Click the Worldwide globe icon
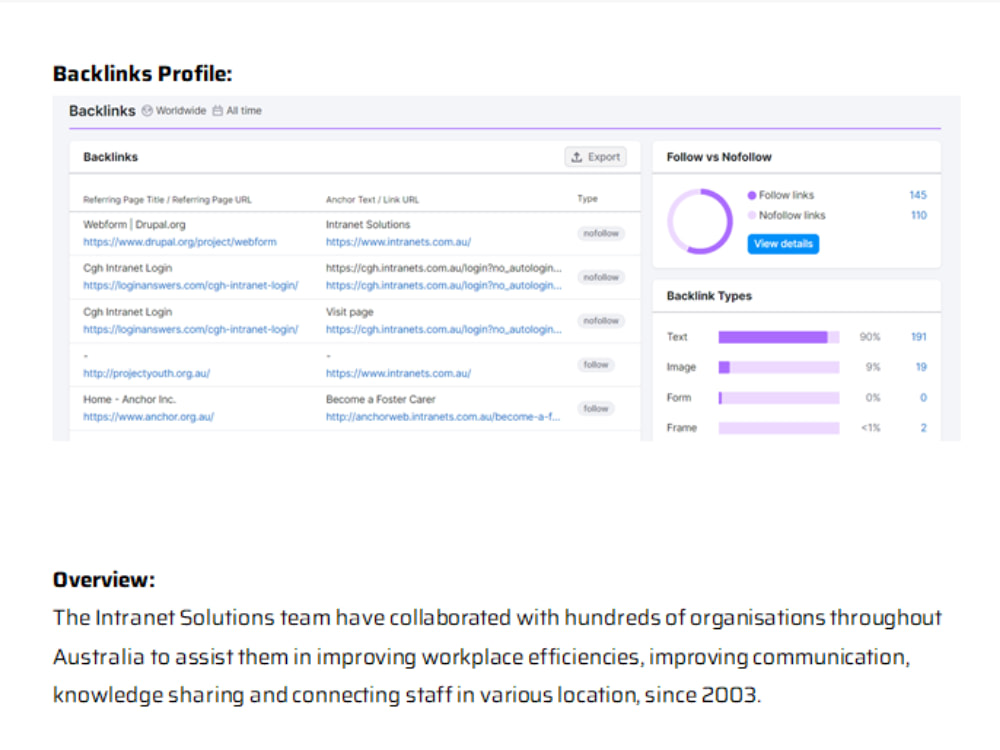Image resolution: width=1000 pixels, height=750 pixels. pos(147,111)
